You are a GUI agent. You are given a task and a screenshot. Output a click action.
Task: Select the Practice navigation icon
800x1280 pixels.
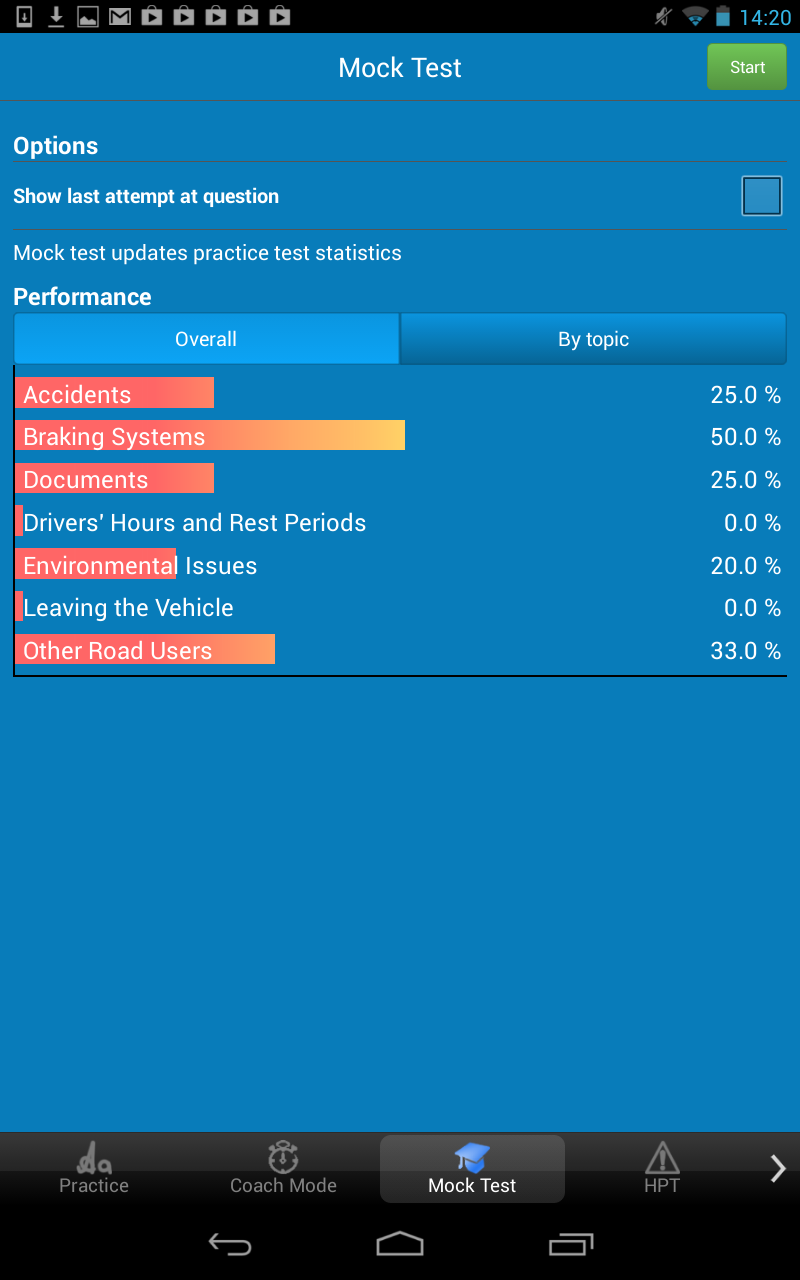pyautogui.click(x=93, y=1160)
